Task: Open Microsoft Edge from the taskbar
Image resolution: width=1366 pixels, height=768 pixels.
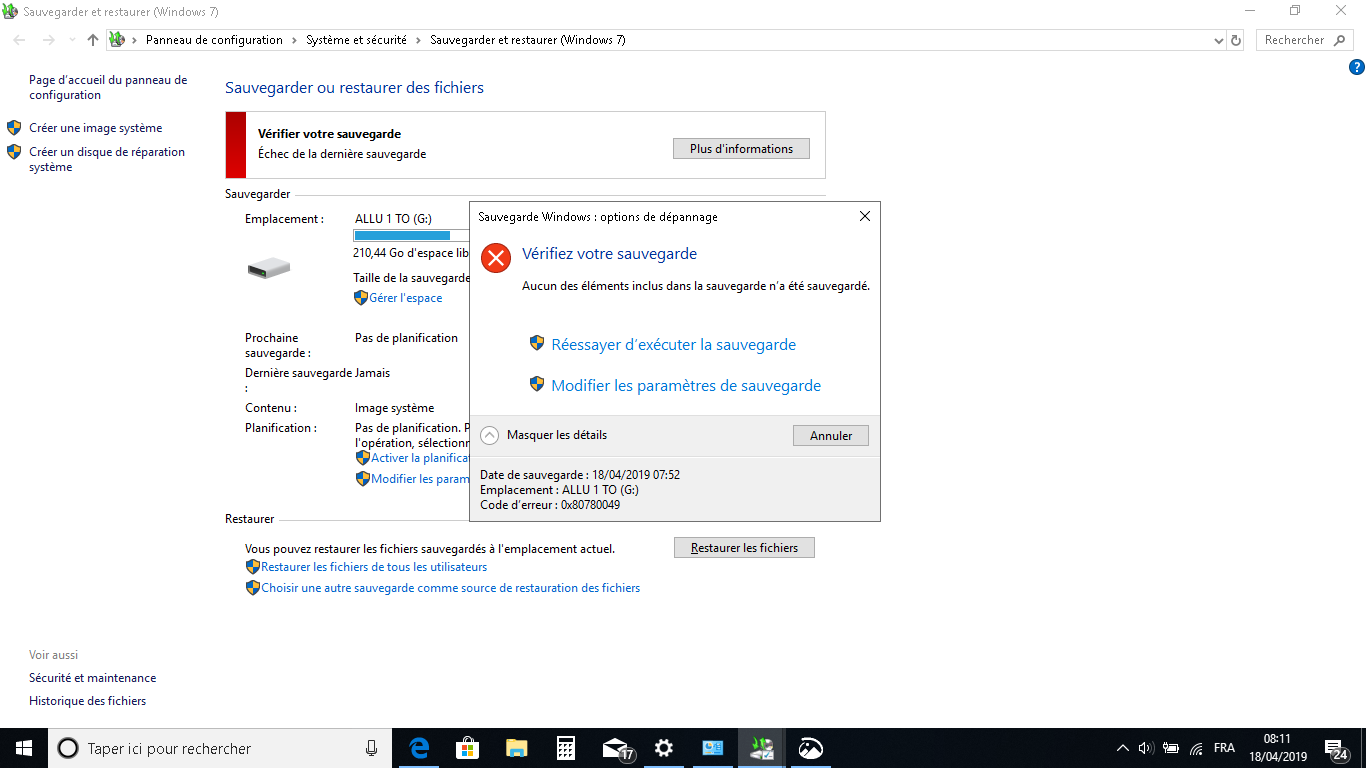Action: coord(419,748)
